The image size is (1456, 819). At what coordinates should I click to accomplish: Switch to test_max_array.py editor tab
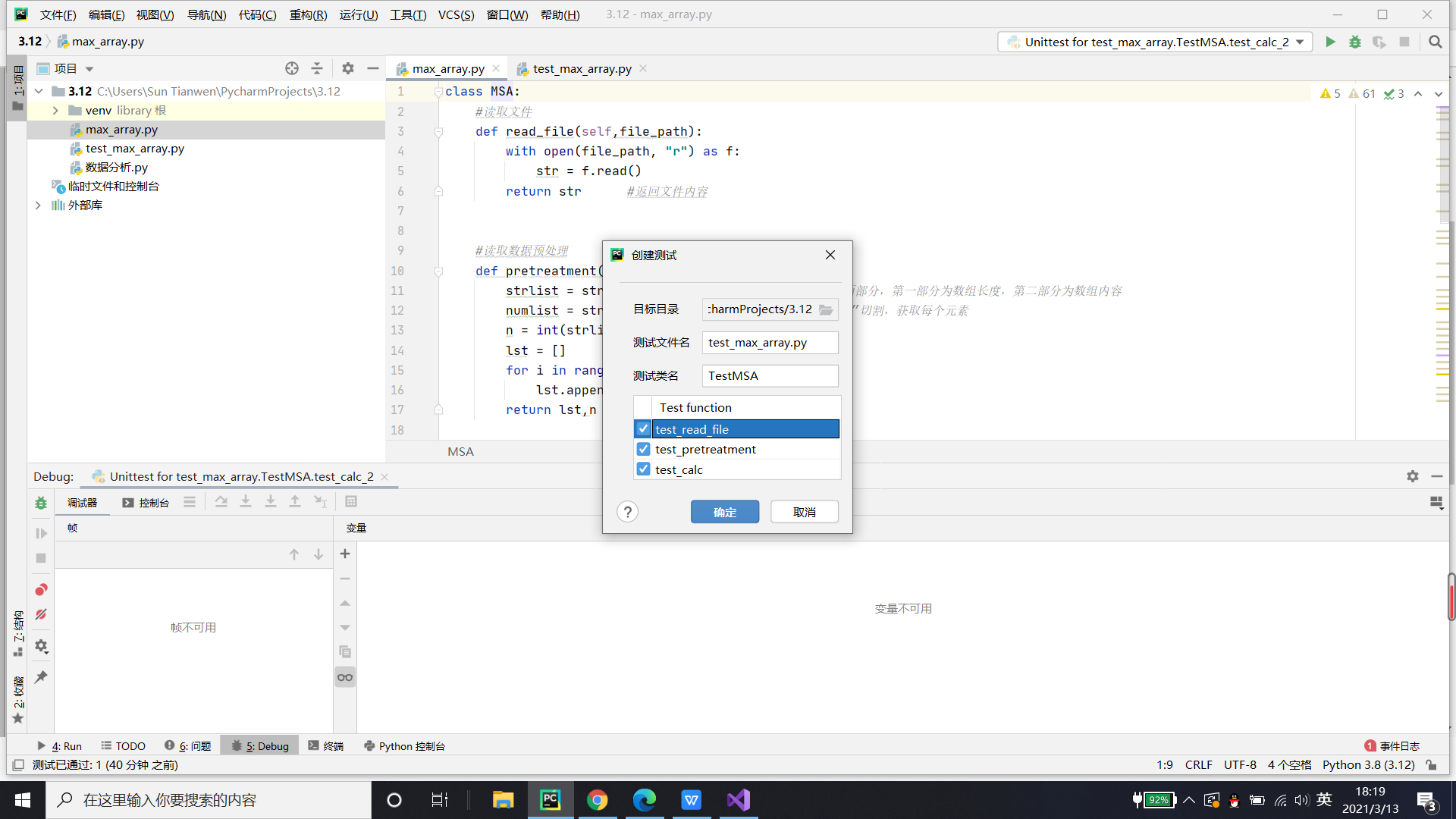click(581, 69)
